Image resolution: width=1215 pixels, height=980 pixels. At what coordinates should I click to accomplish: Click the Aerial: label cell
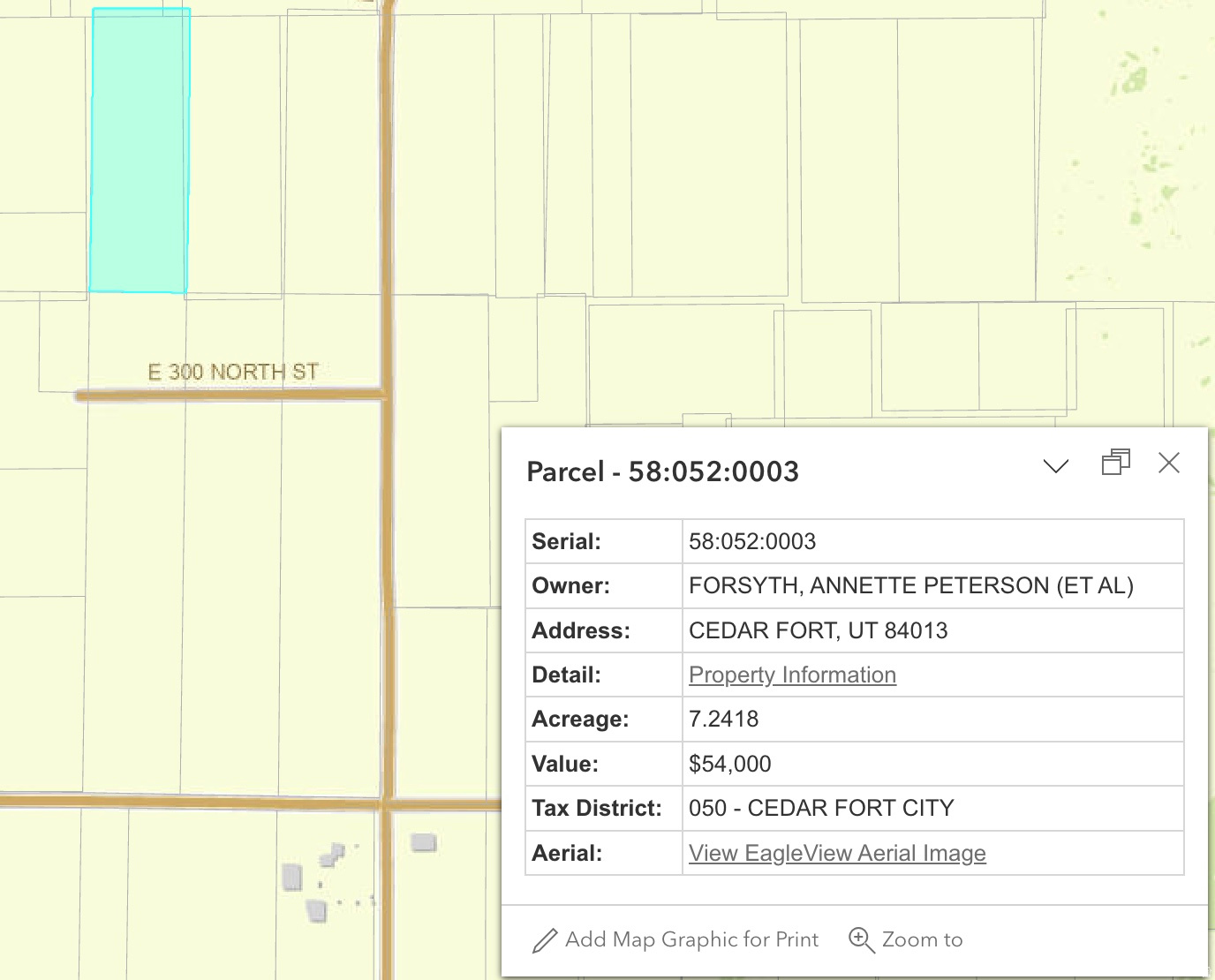604,853
